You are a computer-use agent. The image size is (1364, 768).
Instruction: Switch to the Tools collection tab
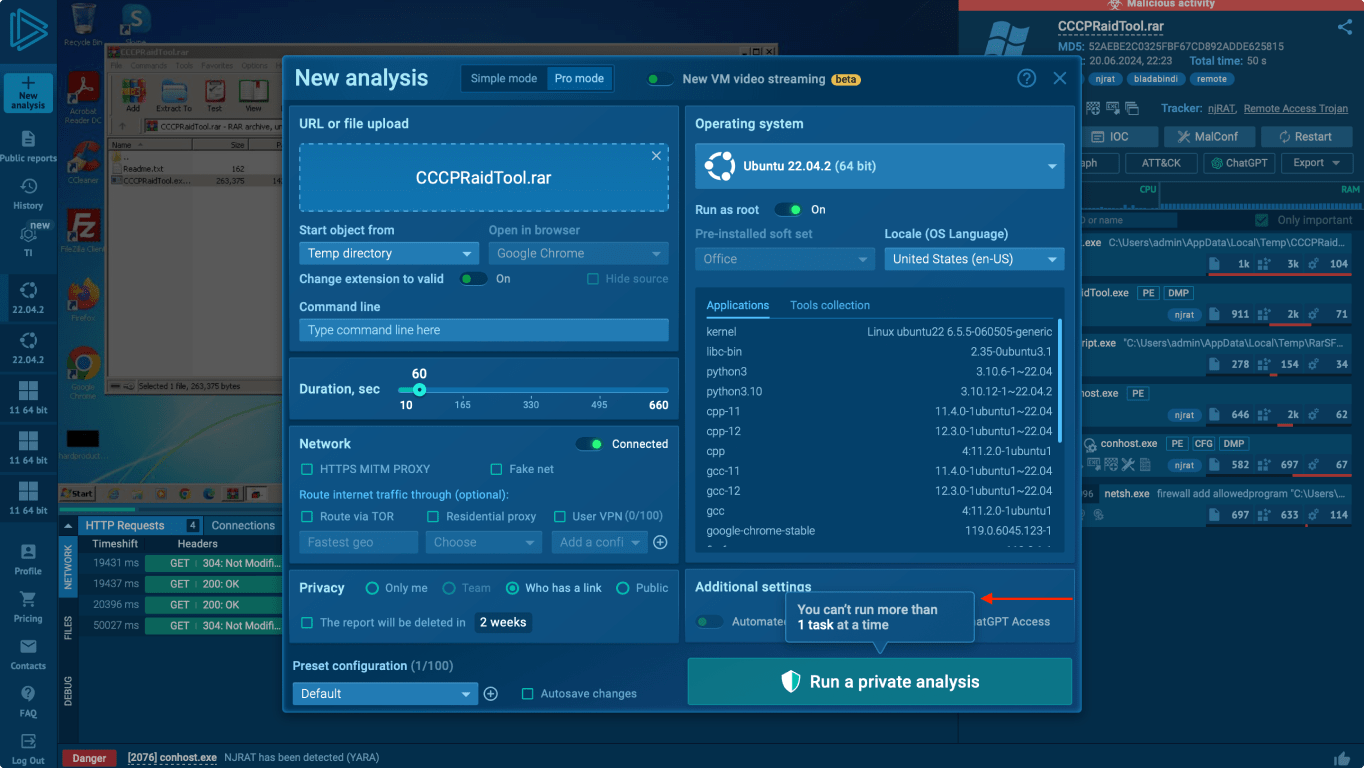tap(829, 305)
